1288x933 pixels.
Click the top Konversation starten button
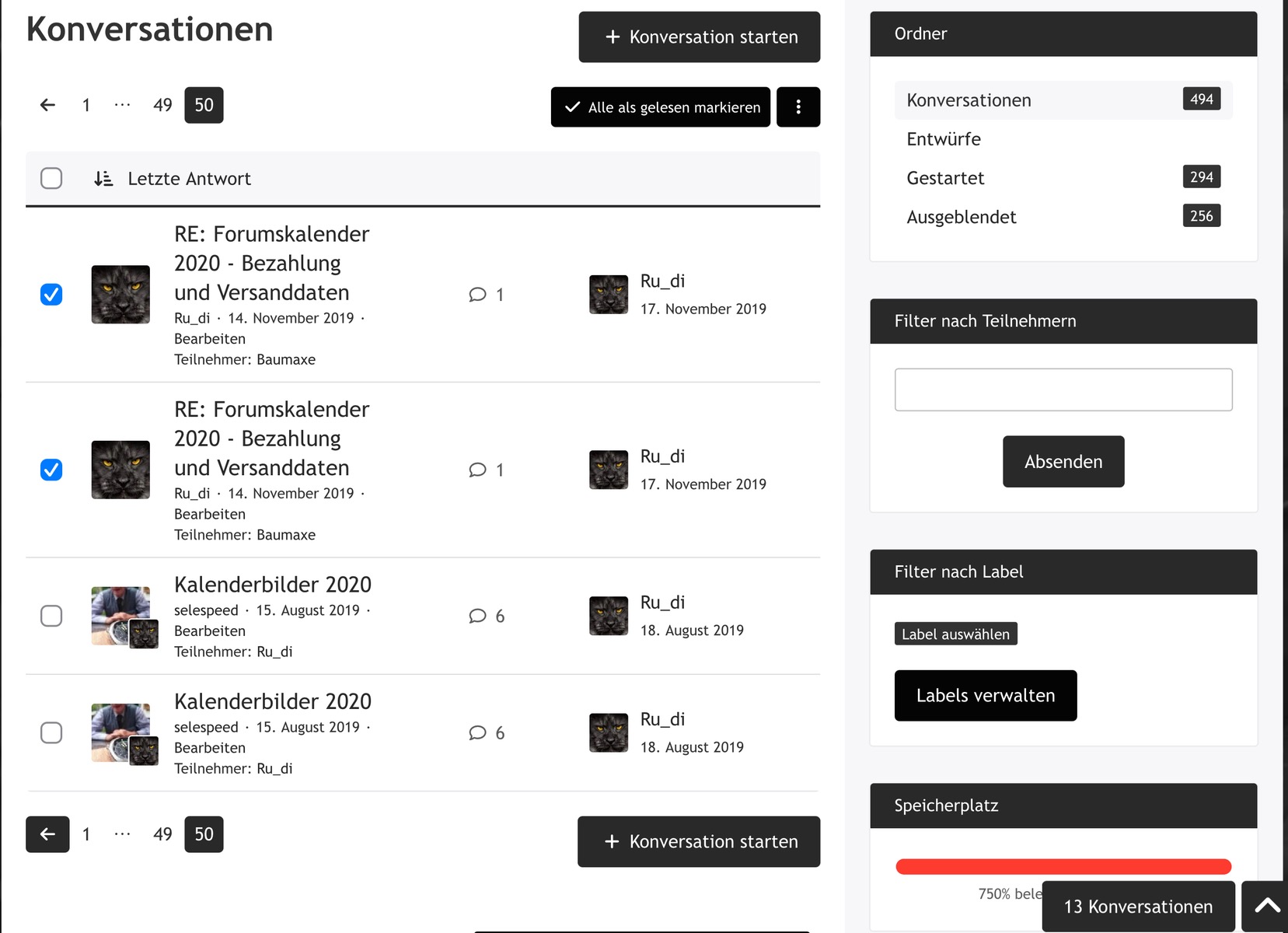tap(700, 37)
